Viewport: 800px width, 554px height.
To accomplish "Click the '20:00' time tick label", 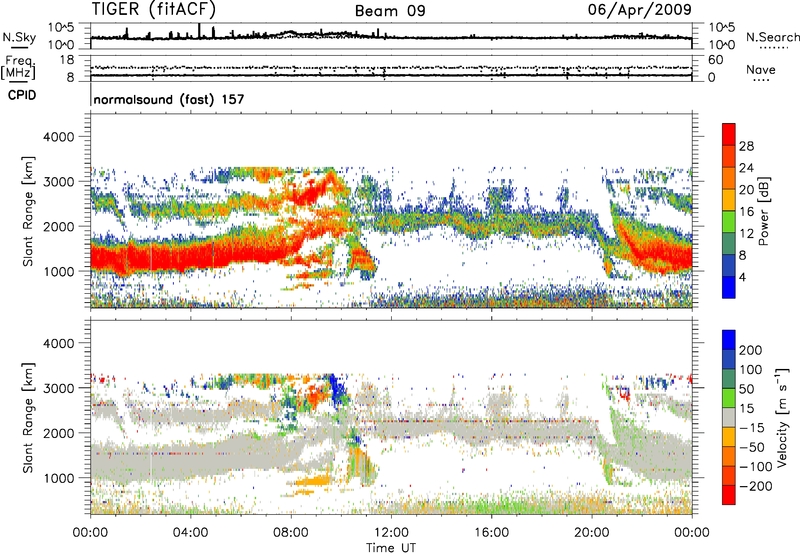I will tap(592, 533).
